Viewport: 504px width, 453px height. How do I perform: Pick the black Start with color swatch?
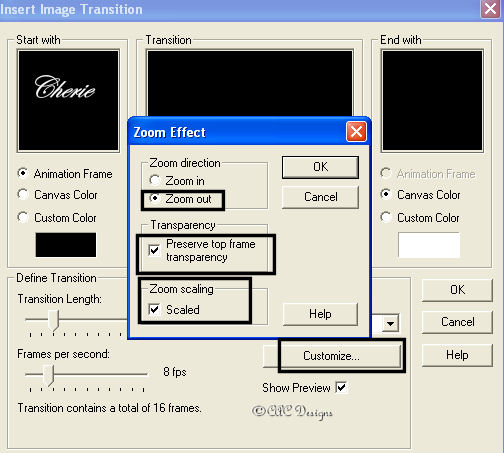click(66, 245)
